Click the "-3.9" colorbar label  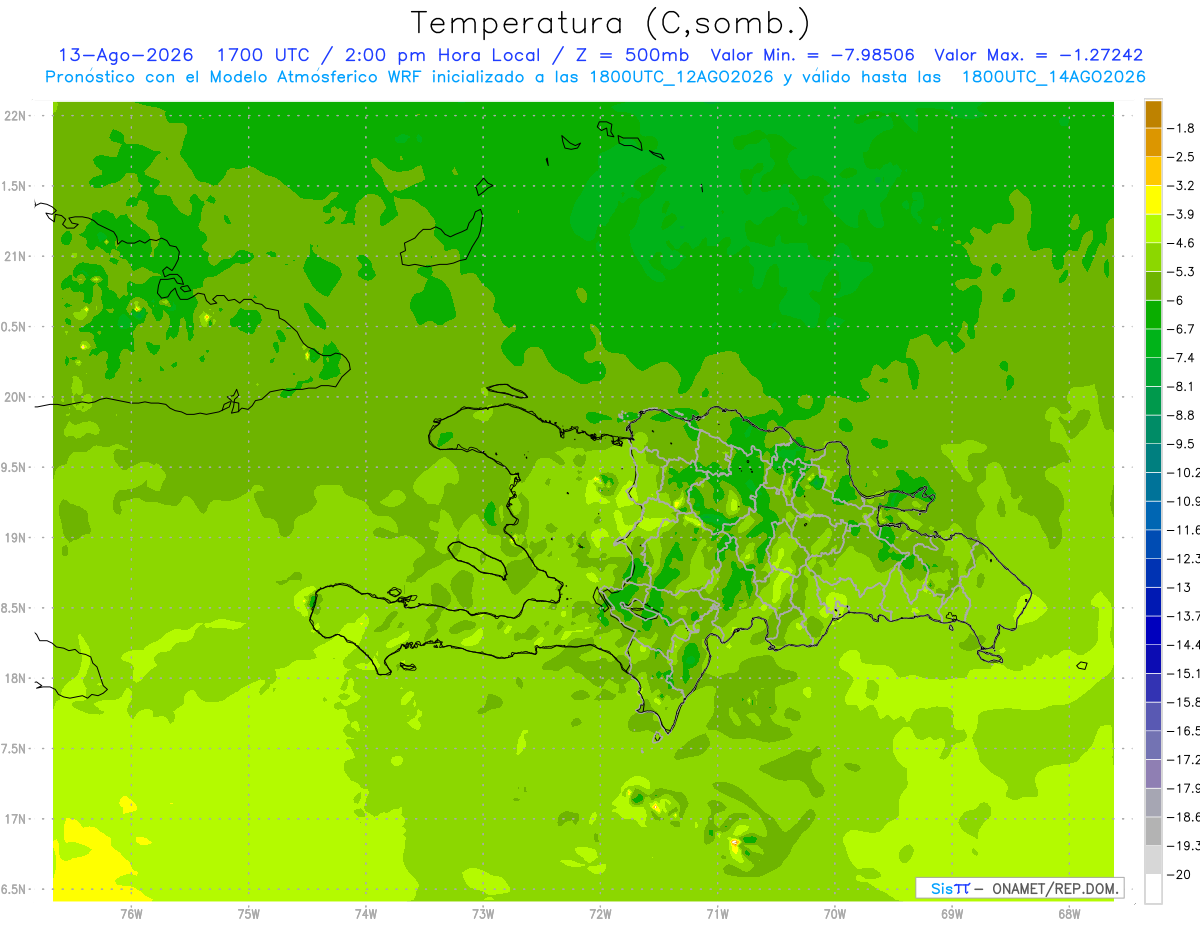coord(1181,214)
